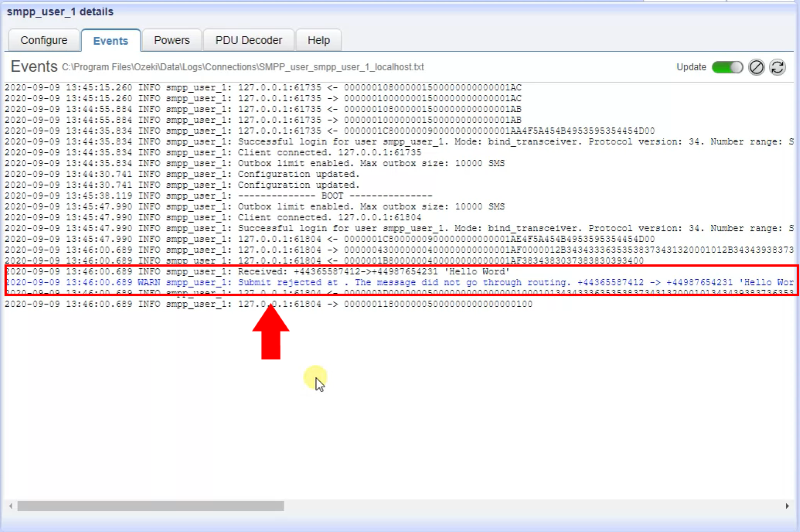Open the Help tab
Screen dimensions: 800x532
pyautogui.click(x=318, y=40)
